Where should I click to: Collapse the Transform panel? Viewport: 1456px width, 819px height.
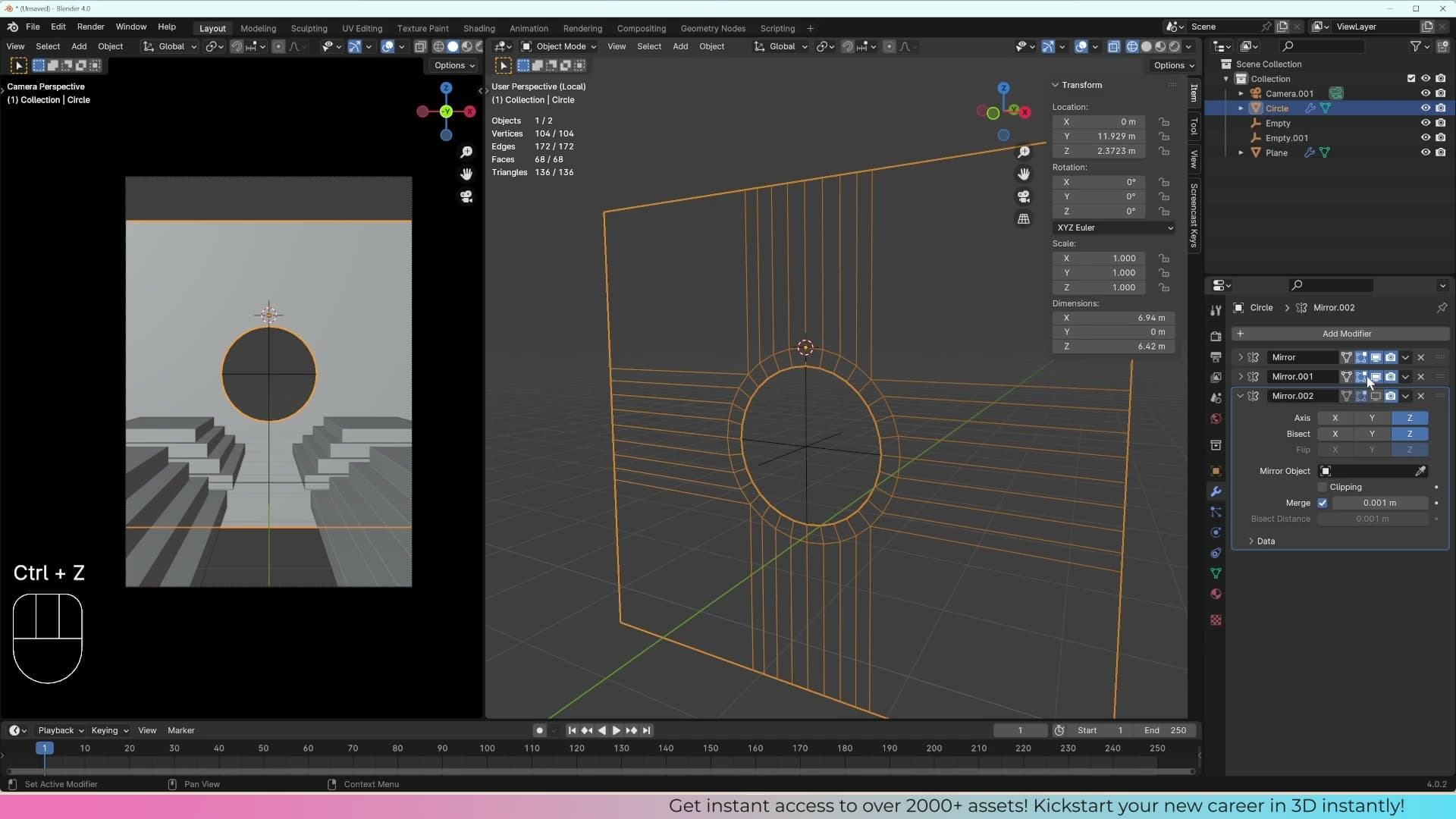[x=1055, y=85]
